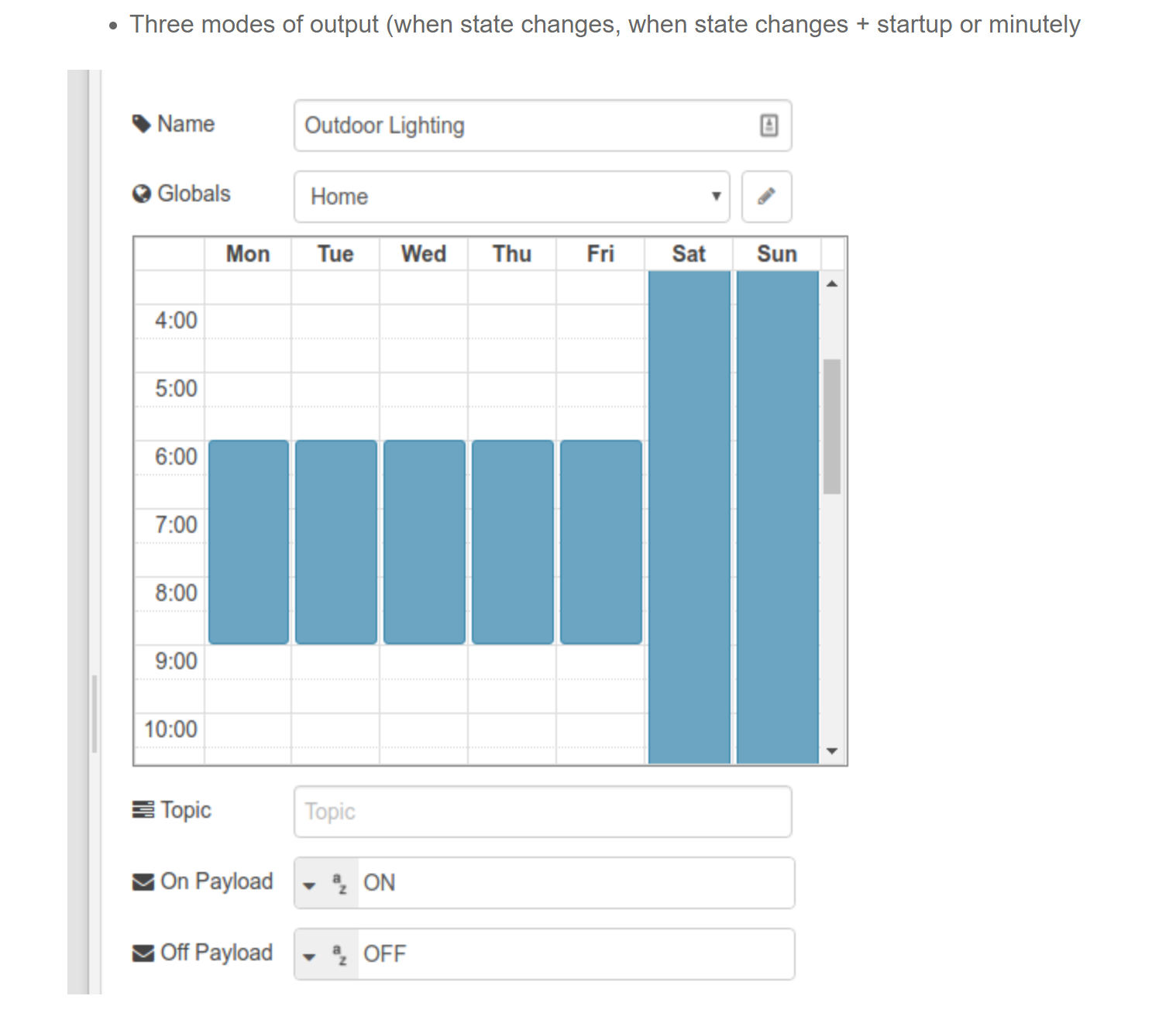Click the tag icon next to Name

click(142, 124)
